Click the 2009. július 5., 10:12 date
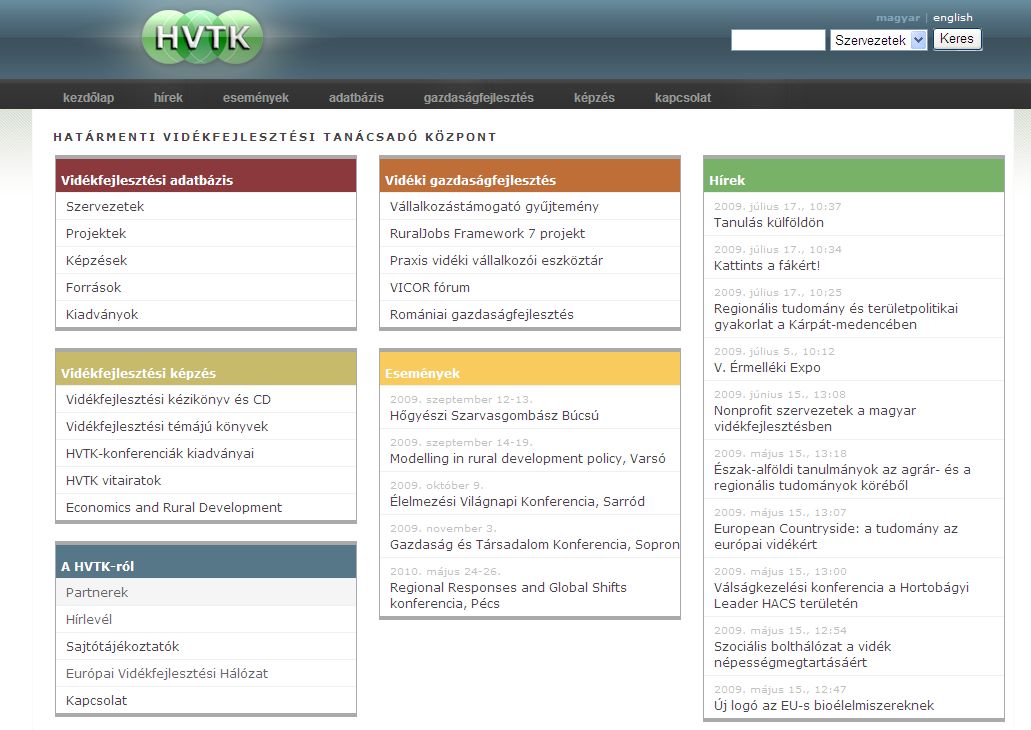 point(774,351)
